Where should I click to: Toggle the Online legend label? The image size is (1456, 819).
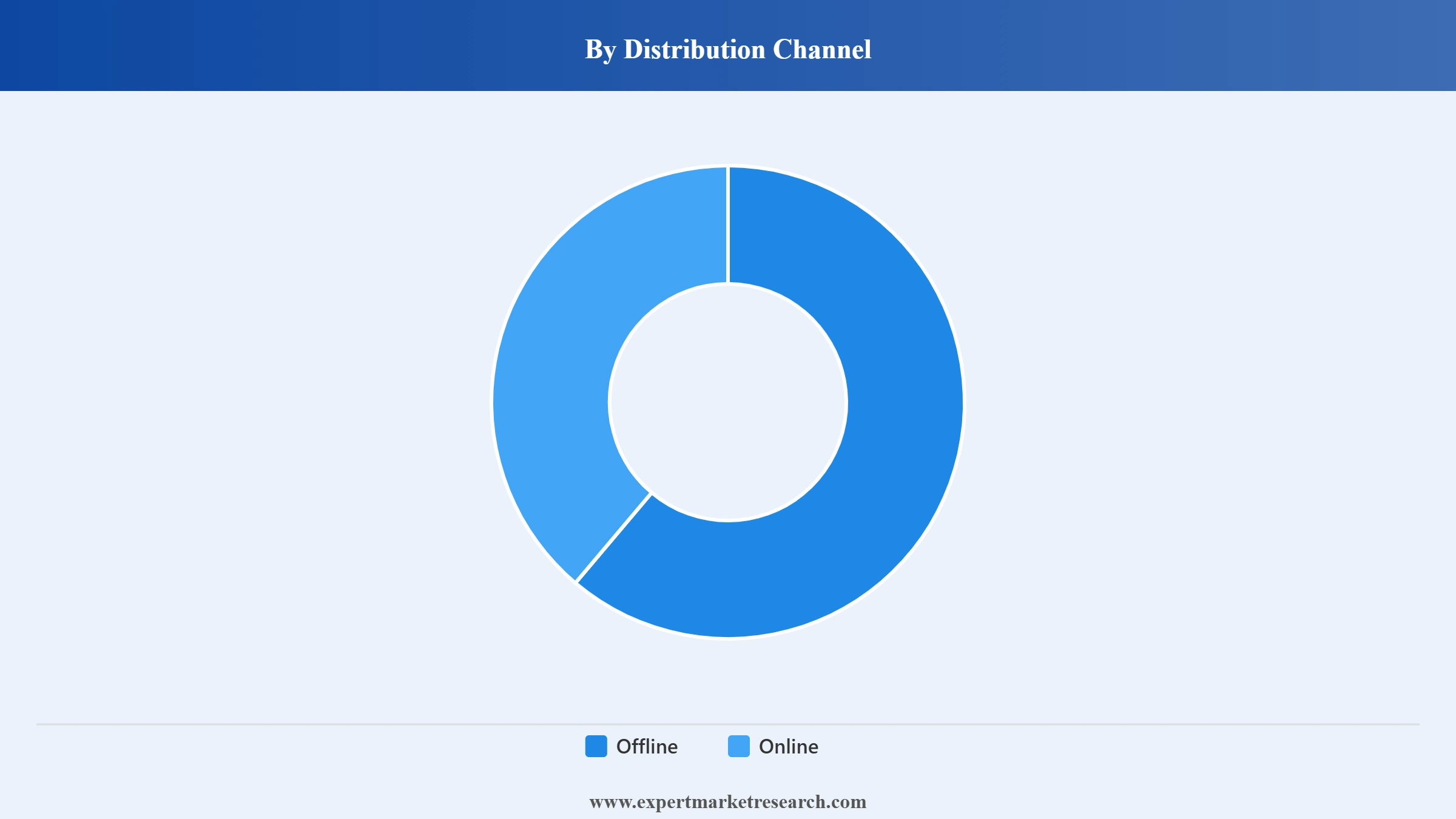(x=789, y=746)
